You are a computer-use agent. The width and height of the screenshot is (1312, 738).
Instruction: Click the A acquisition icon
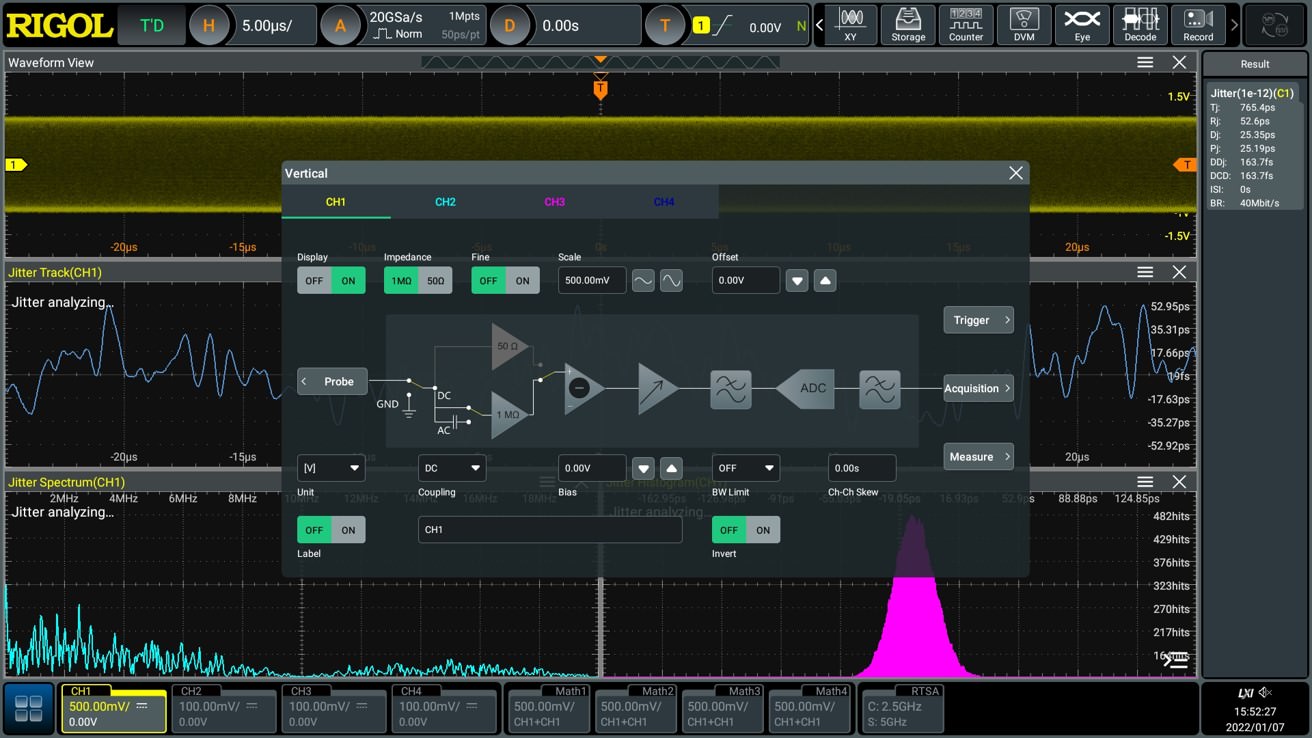pyautogui.click(x=340, y=26)
